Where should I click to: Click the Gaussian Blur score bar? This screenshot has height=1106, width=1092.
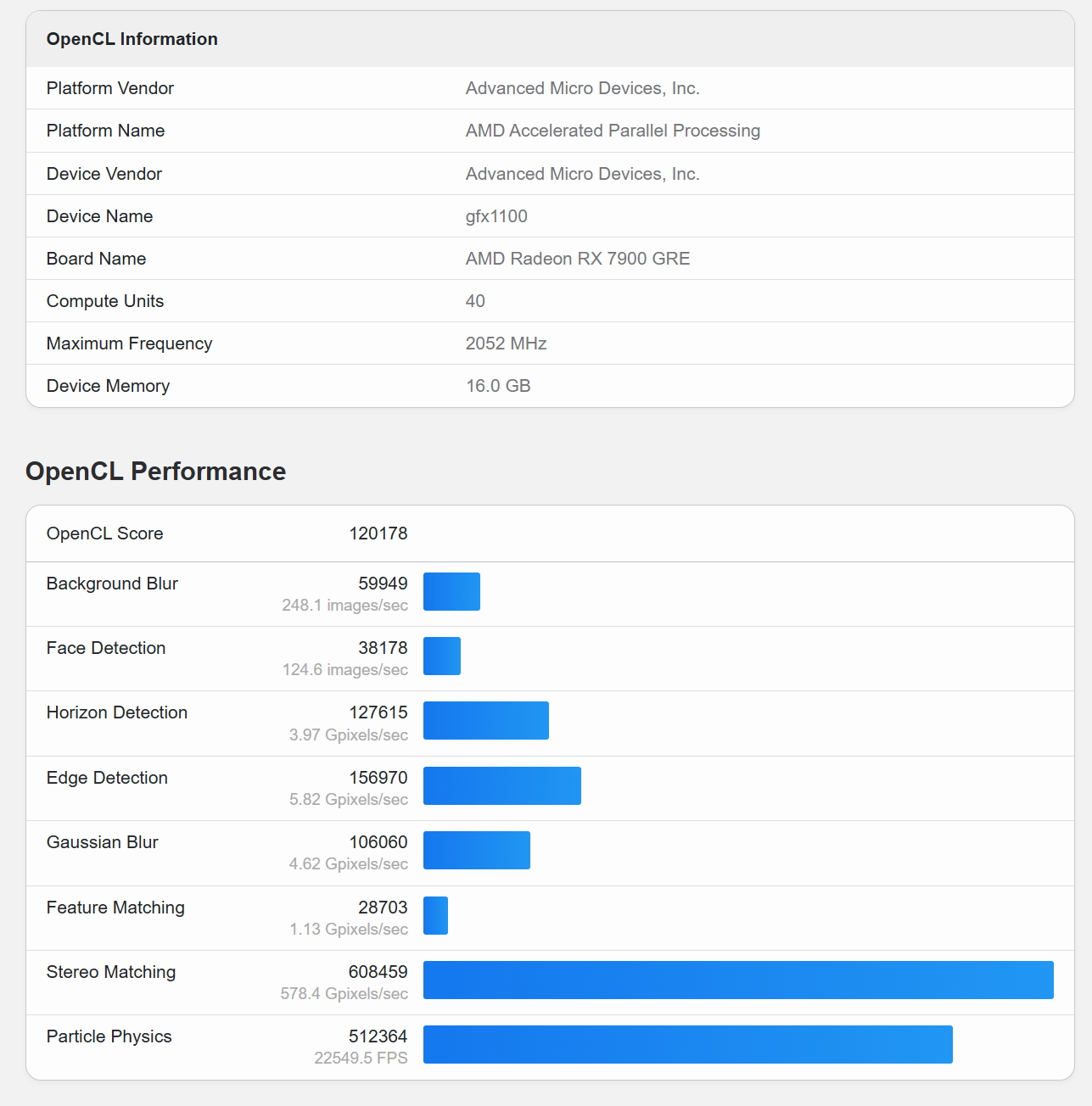click(x=477, y=851)
